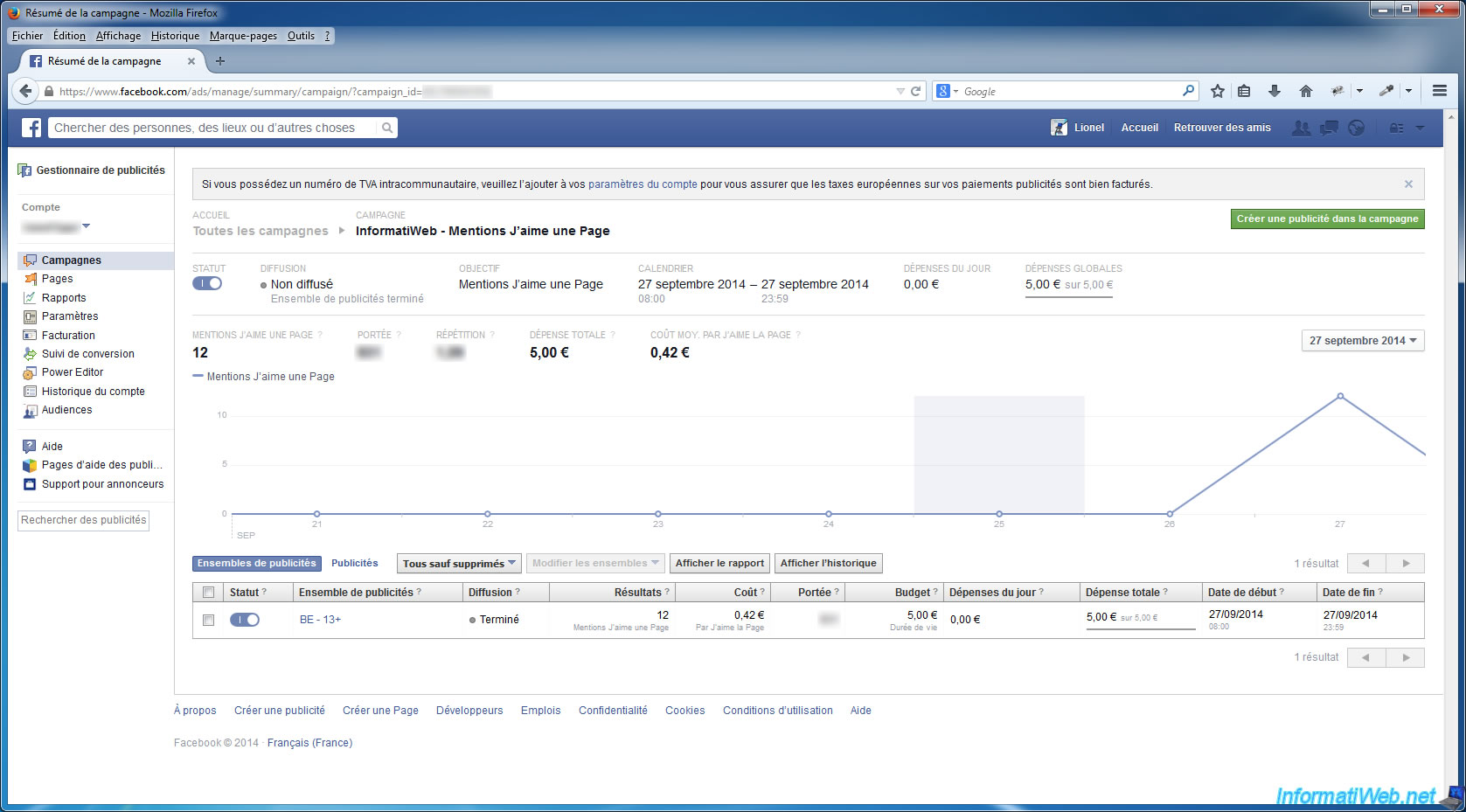Open the Marque-pages menu

pos(243,36)
